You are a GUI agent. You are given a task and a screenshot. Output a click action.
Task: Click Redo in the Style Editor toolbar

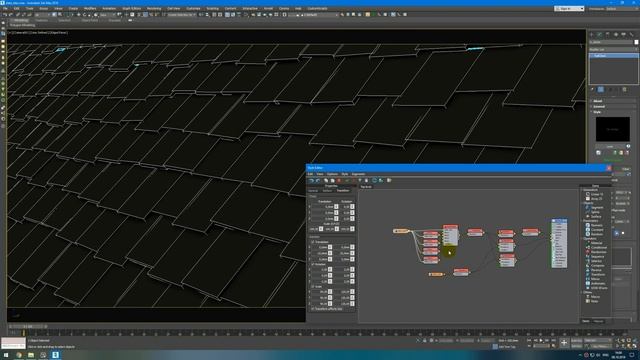[x=318, y=180]
